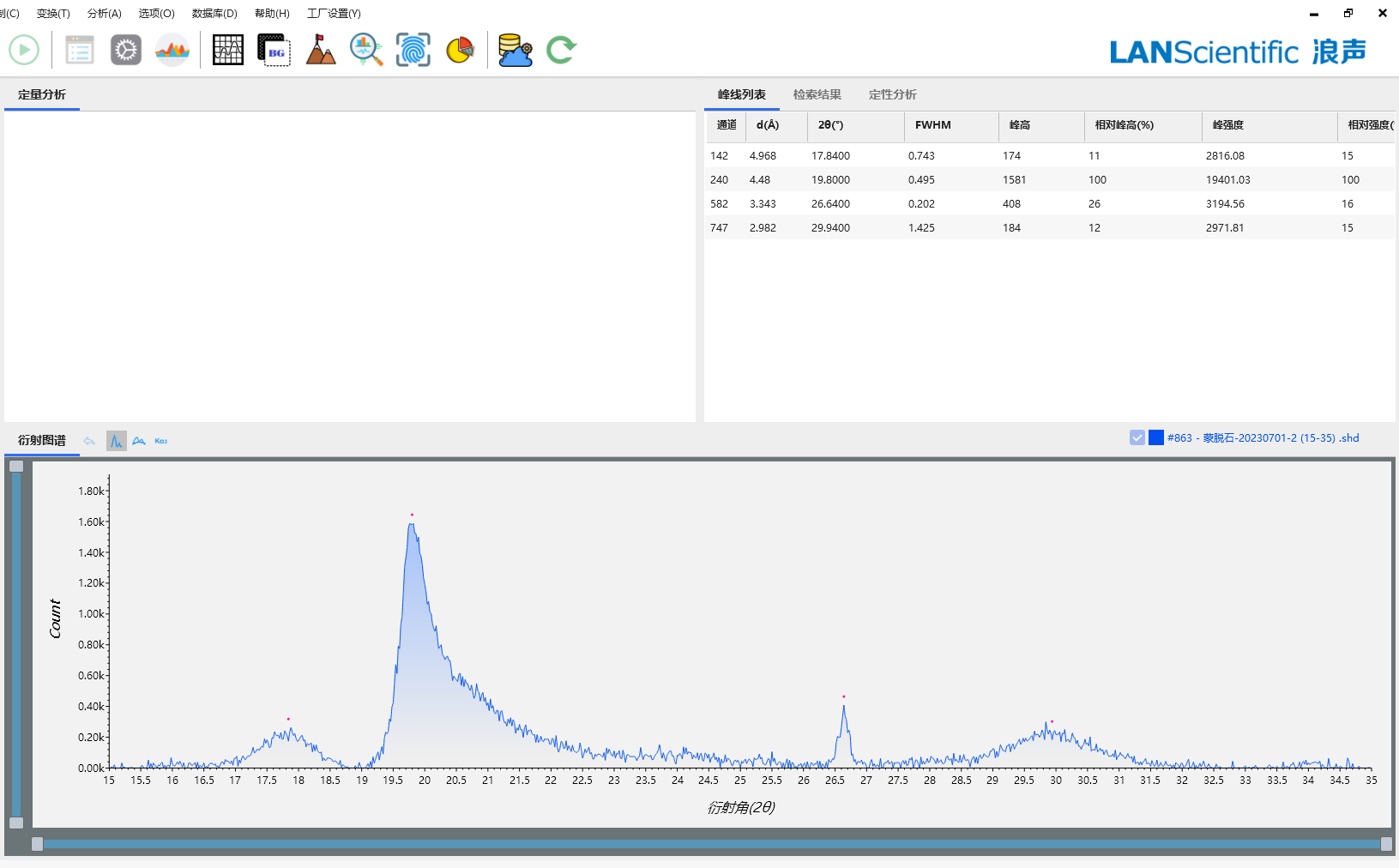The width and height of the screenshot is (1399, 868).
Task: Open the gear settings icon in toolbar
Action: click(126, 51)
